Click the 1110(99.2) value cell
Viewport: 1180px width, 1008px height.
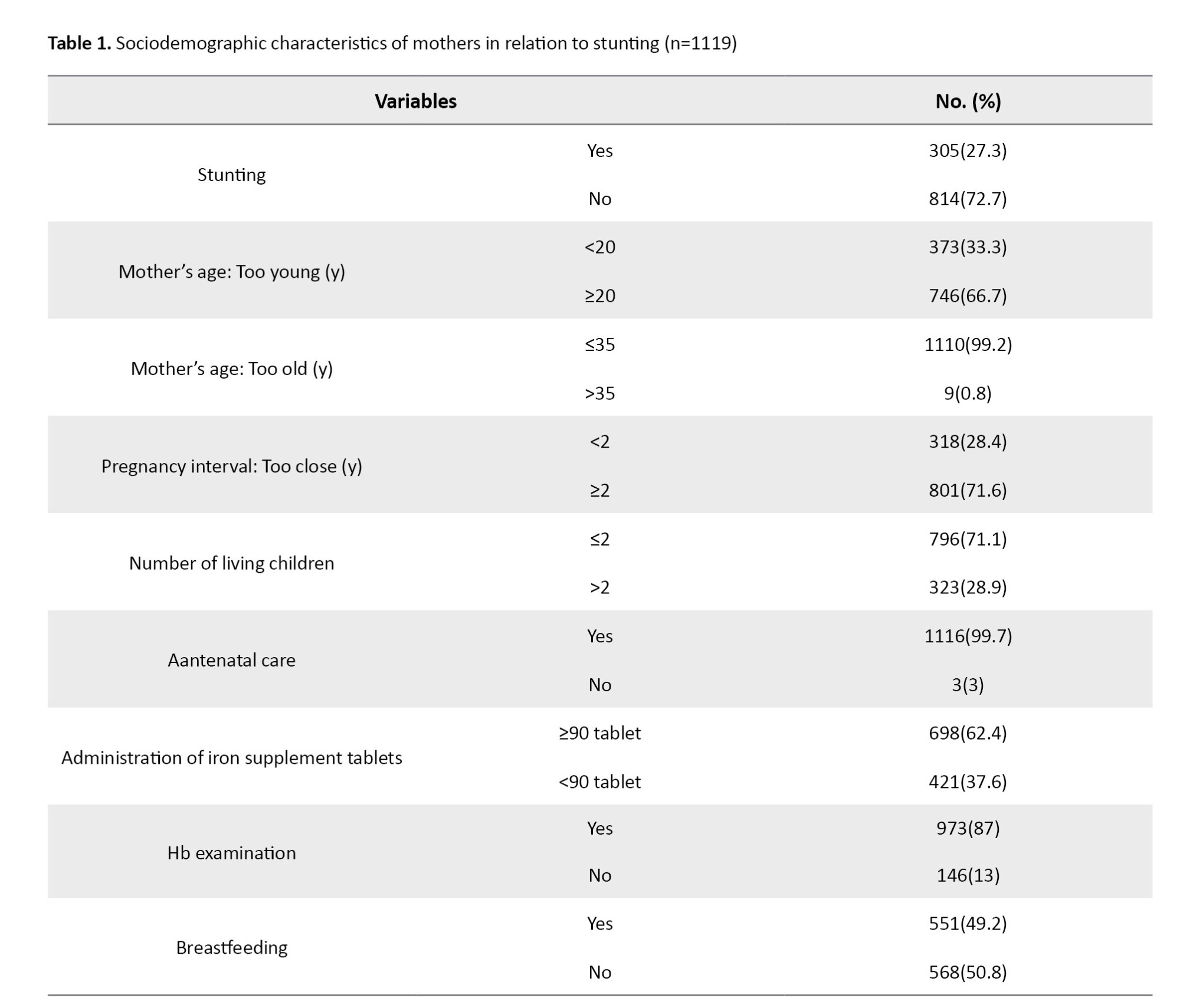(x=968, y=344)
